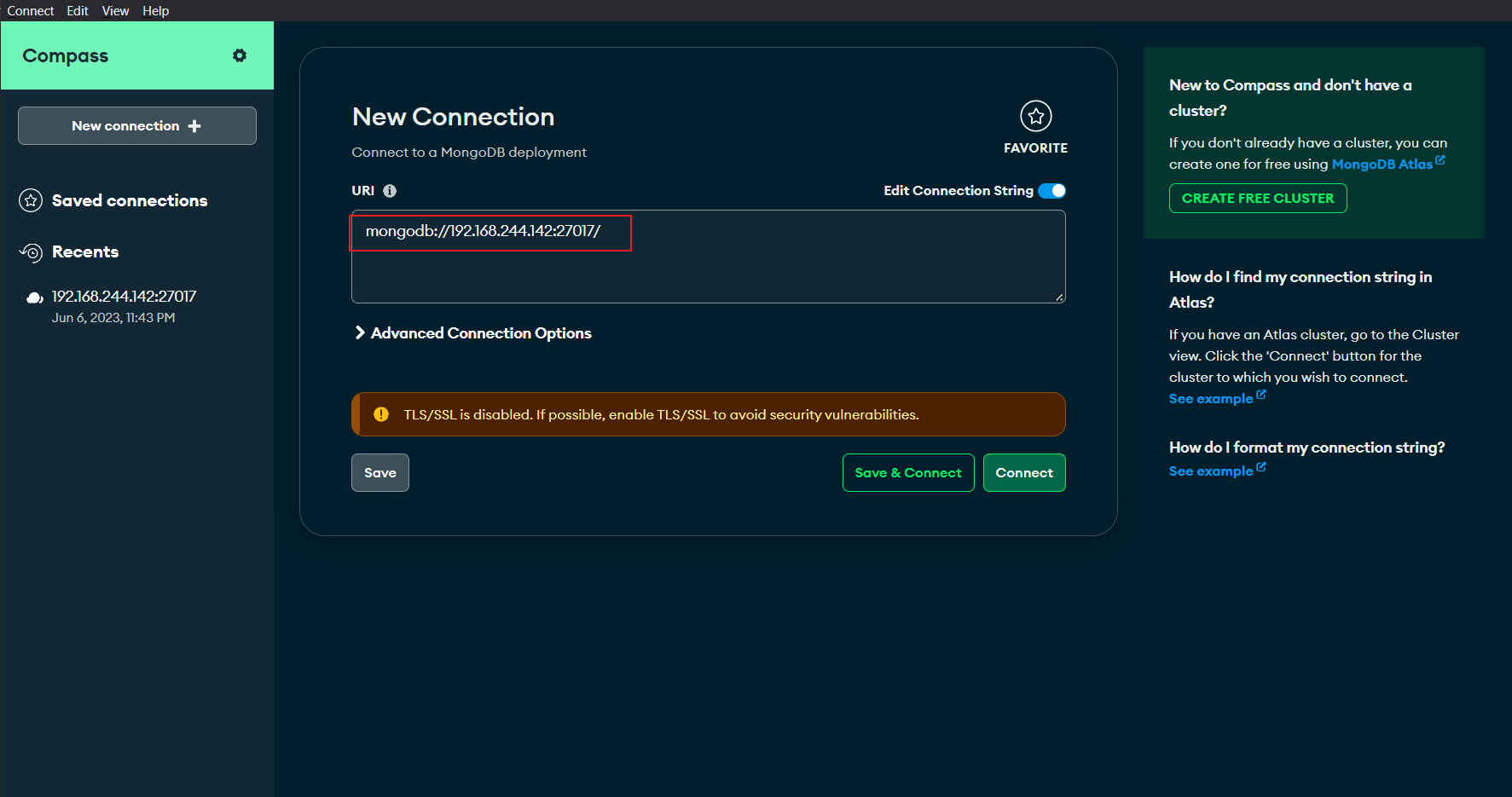Screen dimensions: 1512x797
Task: Open the View menu
Action: pos(115,11)
